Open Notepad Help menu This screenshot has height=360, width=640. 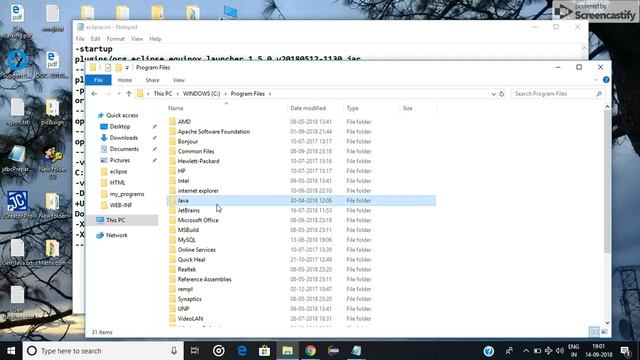(155, 39)
